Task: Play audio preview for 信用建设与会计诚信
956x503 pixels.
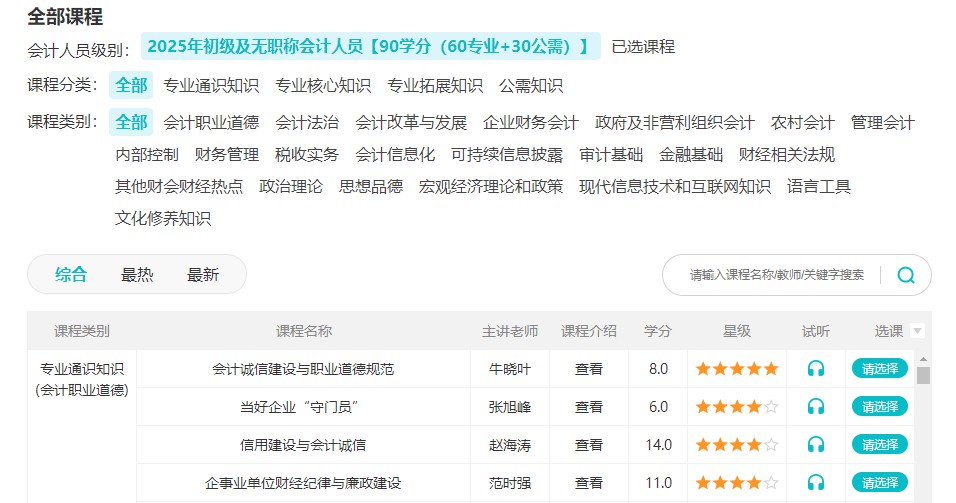Action: coord(816,444)
